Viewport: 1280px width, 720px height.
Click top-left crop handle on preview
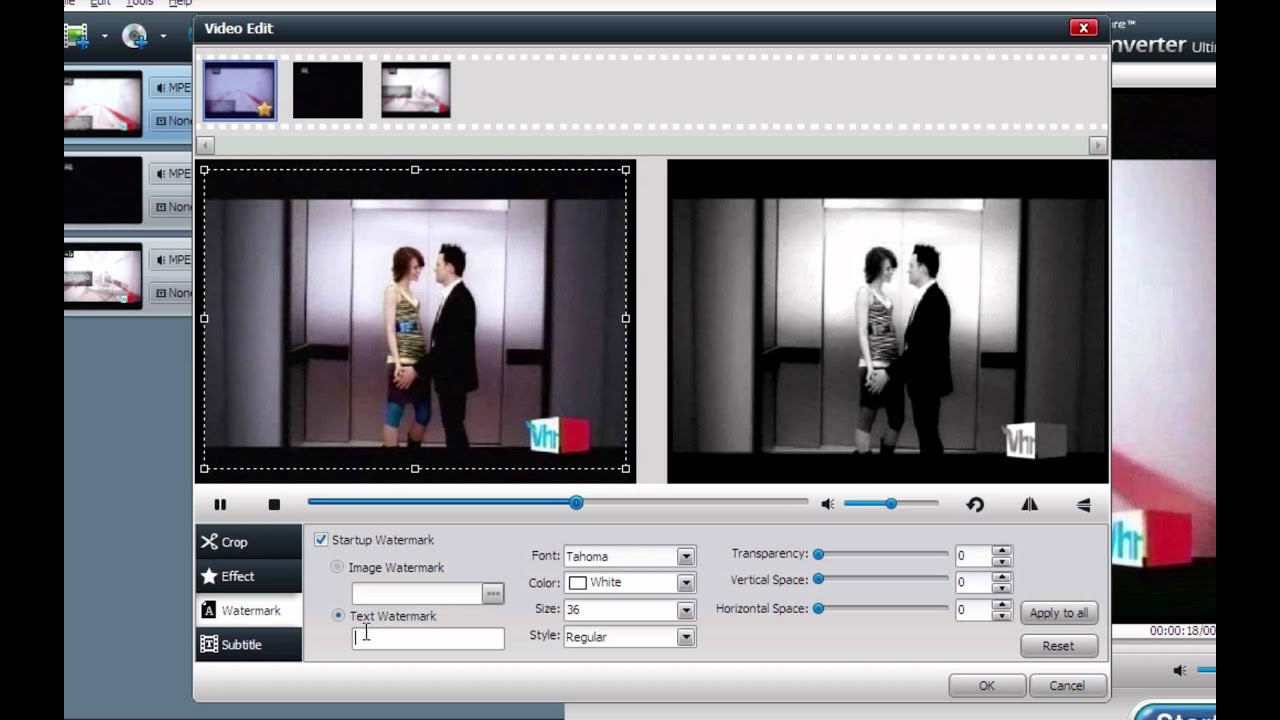click(x=204, y=170)
